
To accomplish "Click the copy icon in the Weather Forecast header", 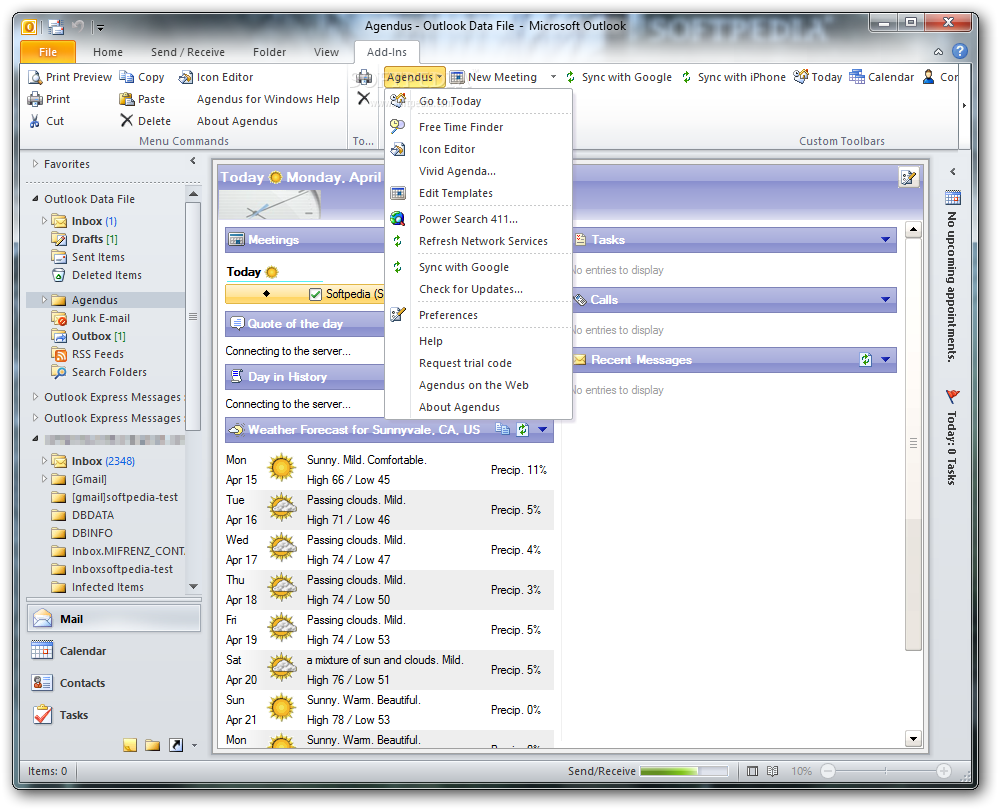I will [x=503, y=430].
